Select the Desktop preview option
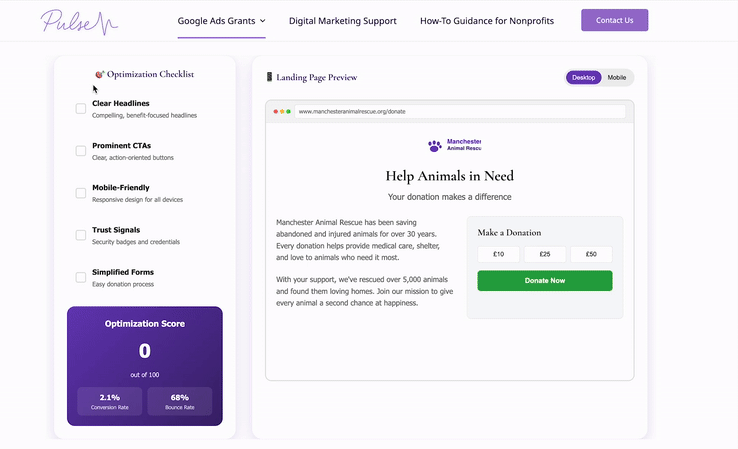This screenshot has height=449, width=738. pyautogui.click(x=583, y=77)
